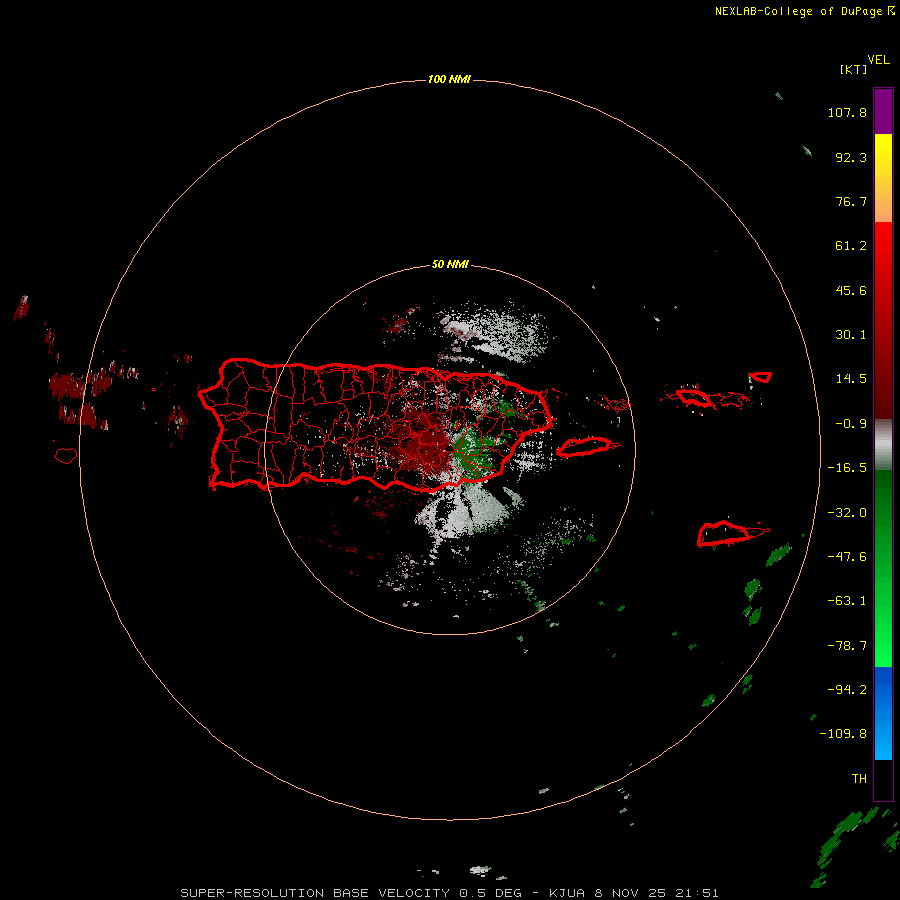Screen dimensions: 900x900
Task: Click the 45.6 scale value
Action: tap(851, 290)
